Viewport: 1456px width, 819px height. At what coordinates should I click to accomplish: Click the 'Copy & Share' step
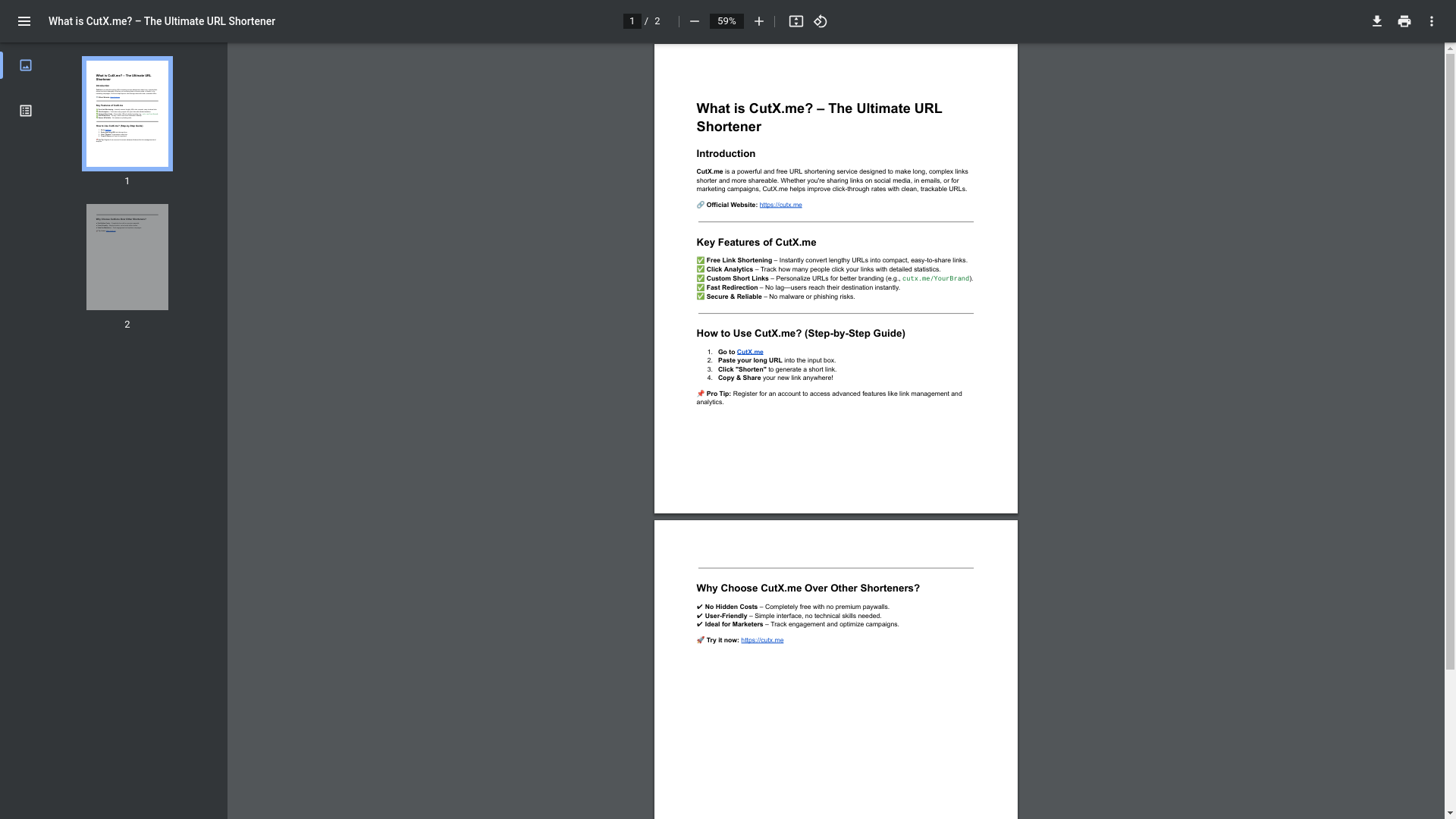pyautogui.click(x=775, y=378)
